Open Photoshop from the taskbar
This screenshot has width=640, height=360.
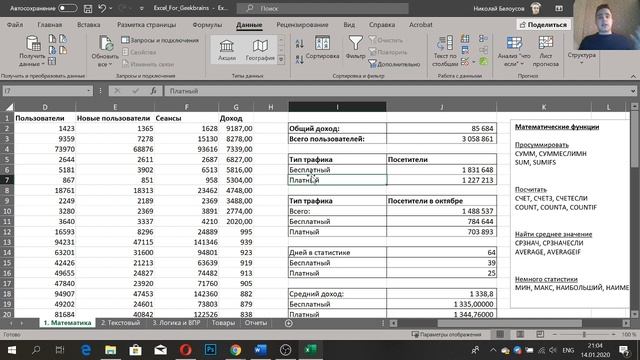(x=211, y=350)
